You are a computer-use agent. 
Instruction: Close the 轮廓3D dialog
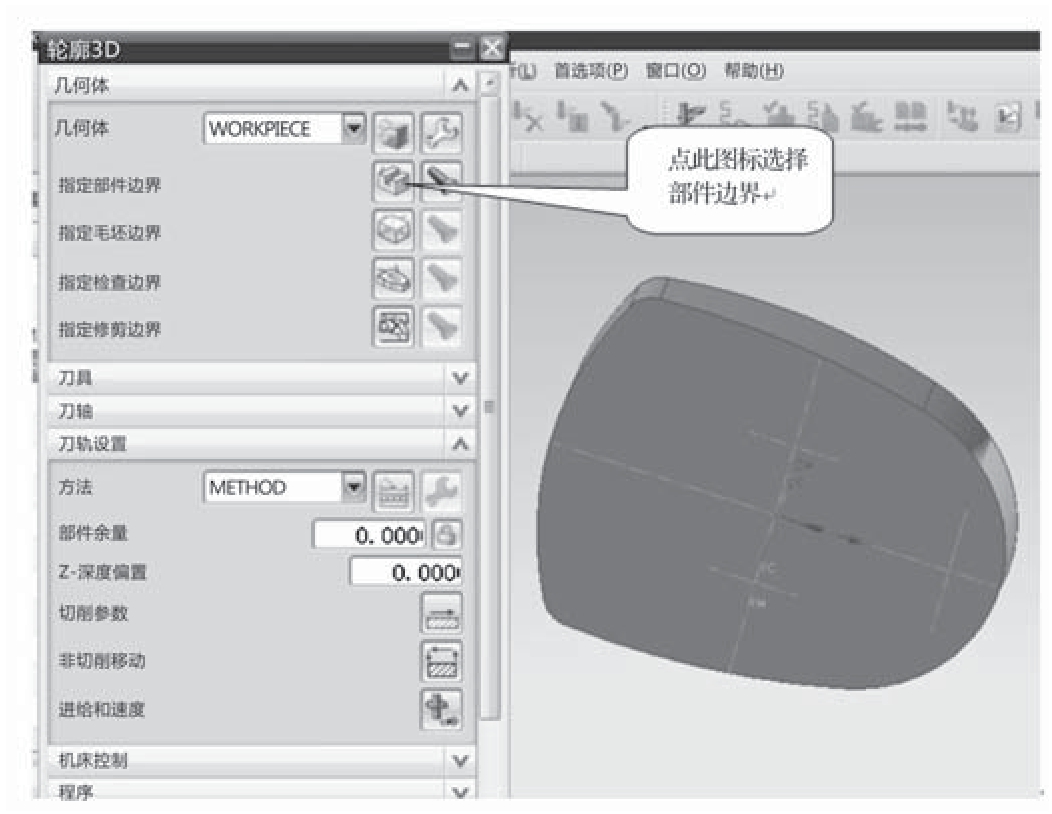tap(492, 48)
